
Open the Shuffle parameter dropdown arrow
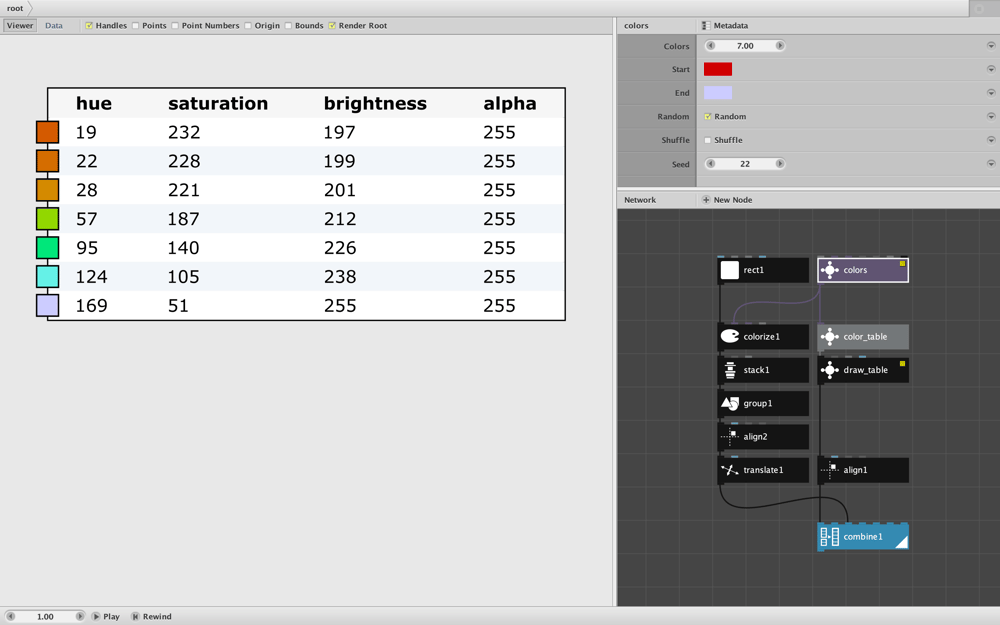[990, 140]
